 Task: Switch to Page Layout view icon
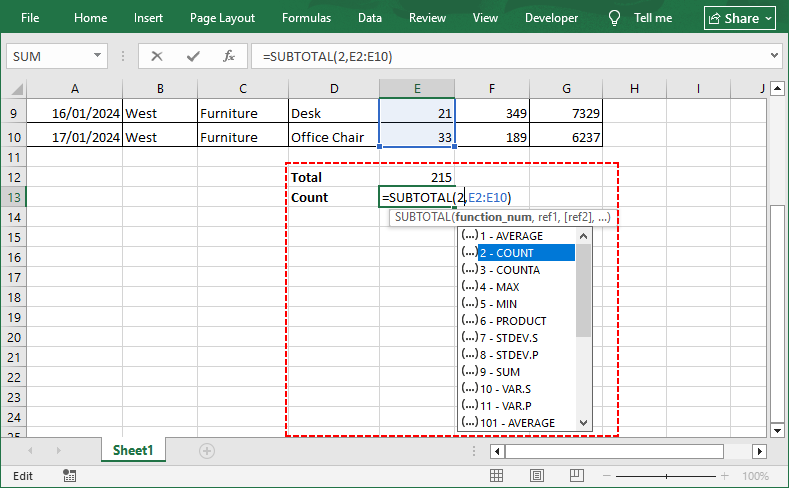537,475
